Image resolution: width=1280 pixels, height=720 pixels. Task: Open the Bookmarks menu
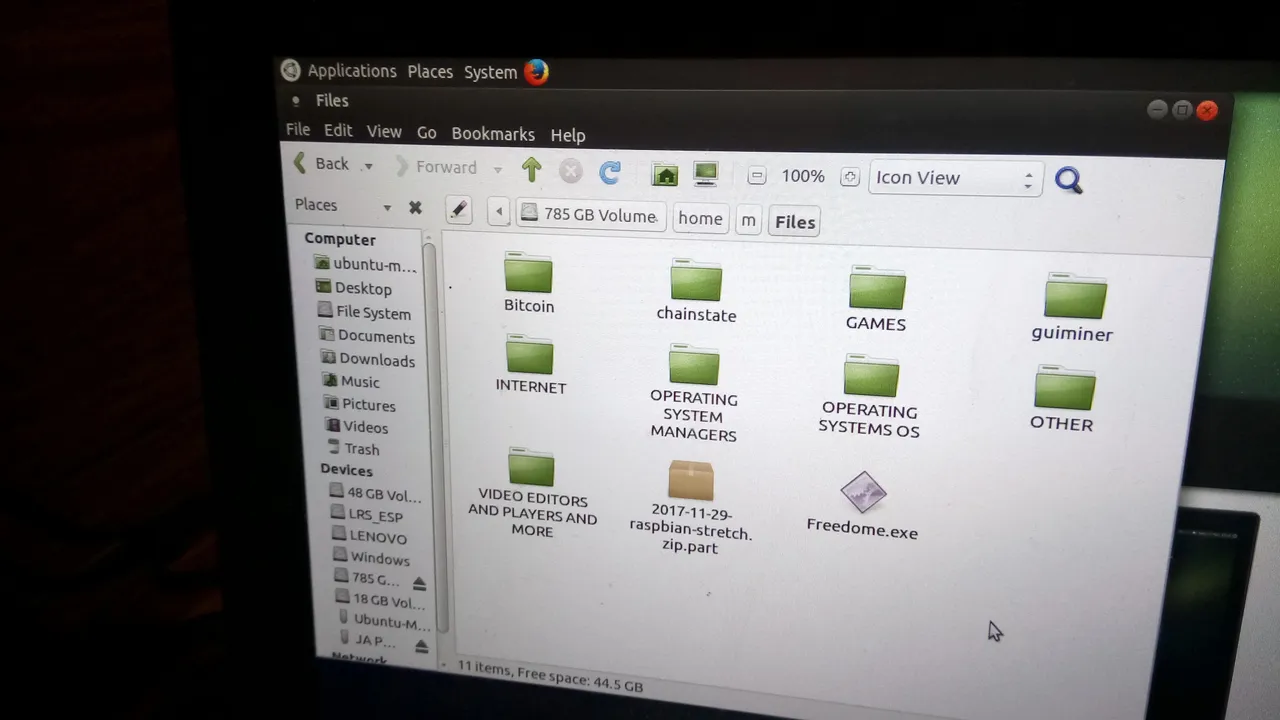493,134
